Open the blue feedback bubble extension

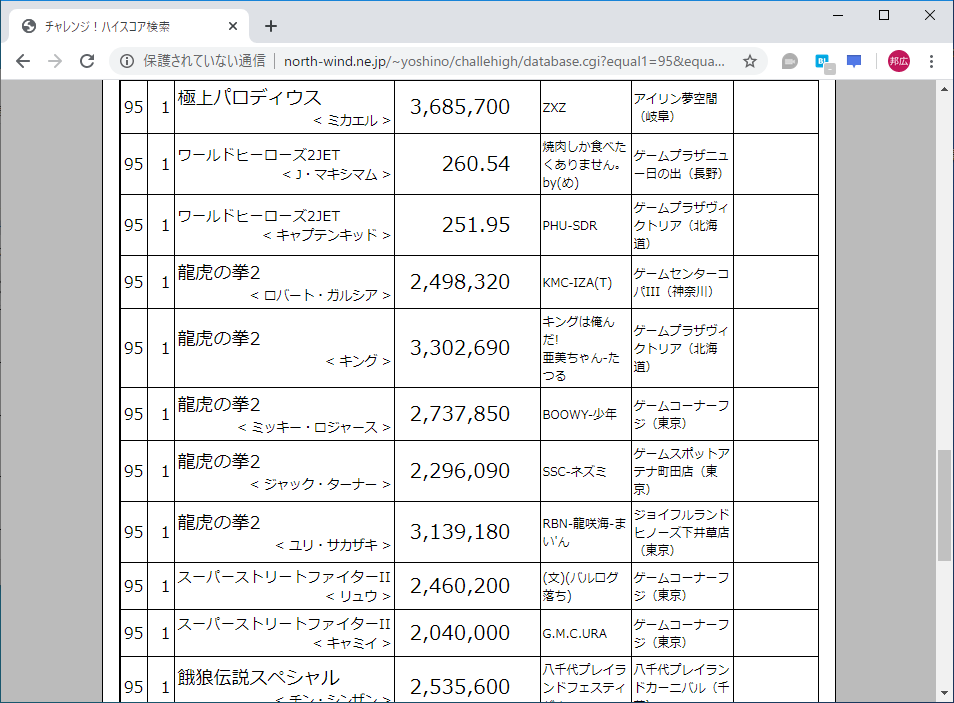[x=853, y=61]
